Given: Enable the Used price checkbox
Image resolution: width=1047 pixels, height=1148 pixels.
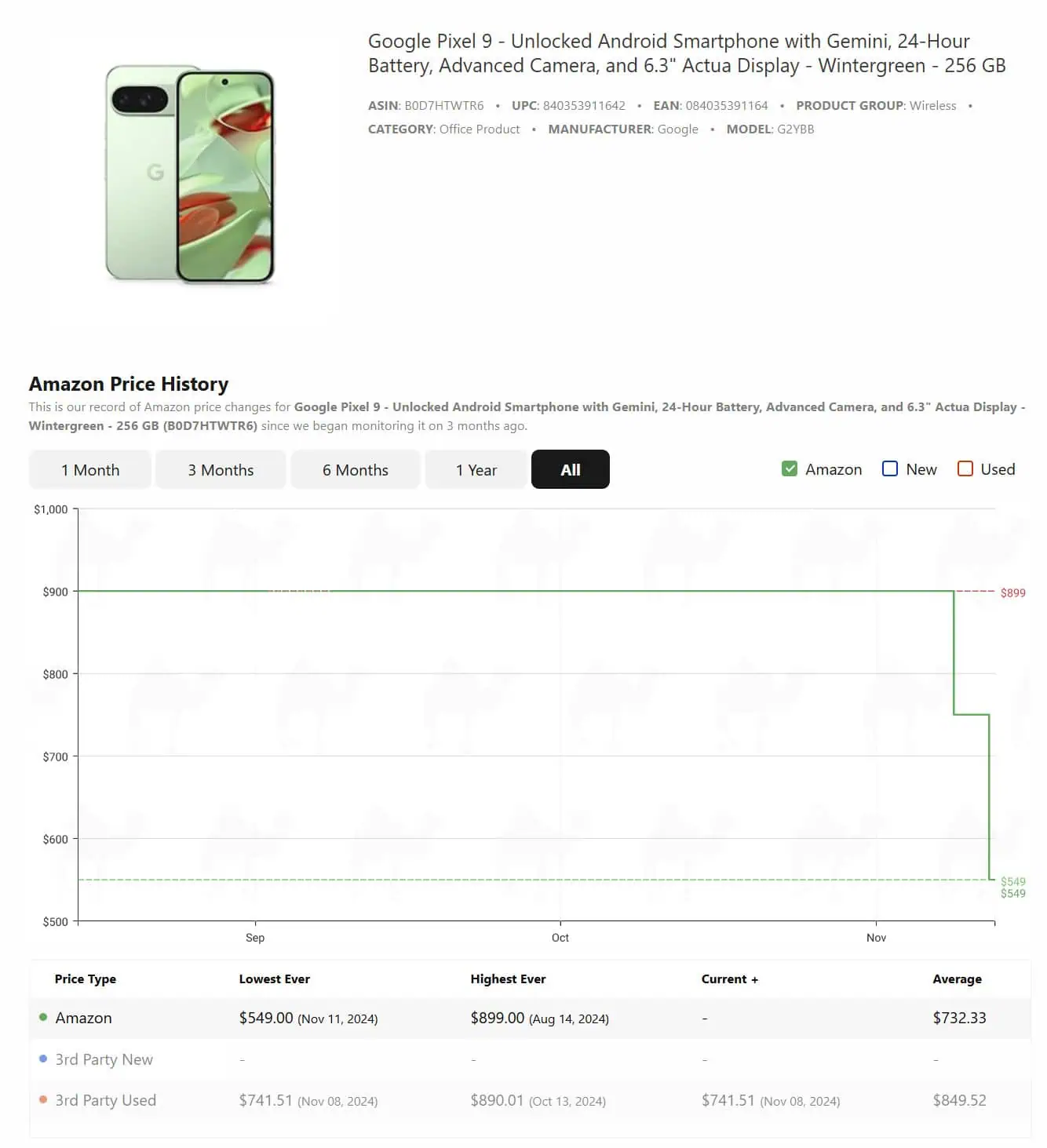Looking at the screenshot, I should (965, 469).
